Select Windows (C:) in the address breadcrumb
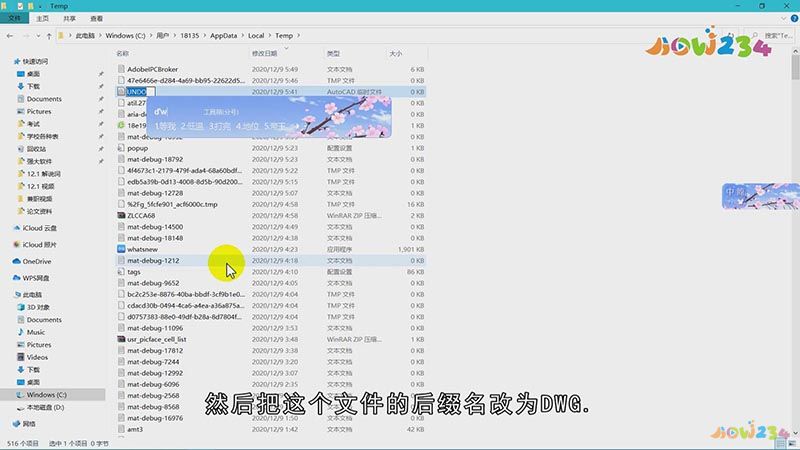This screenshot has width=800, height=450. click(x=126, y=36)
